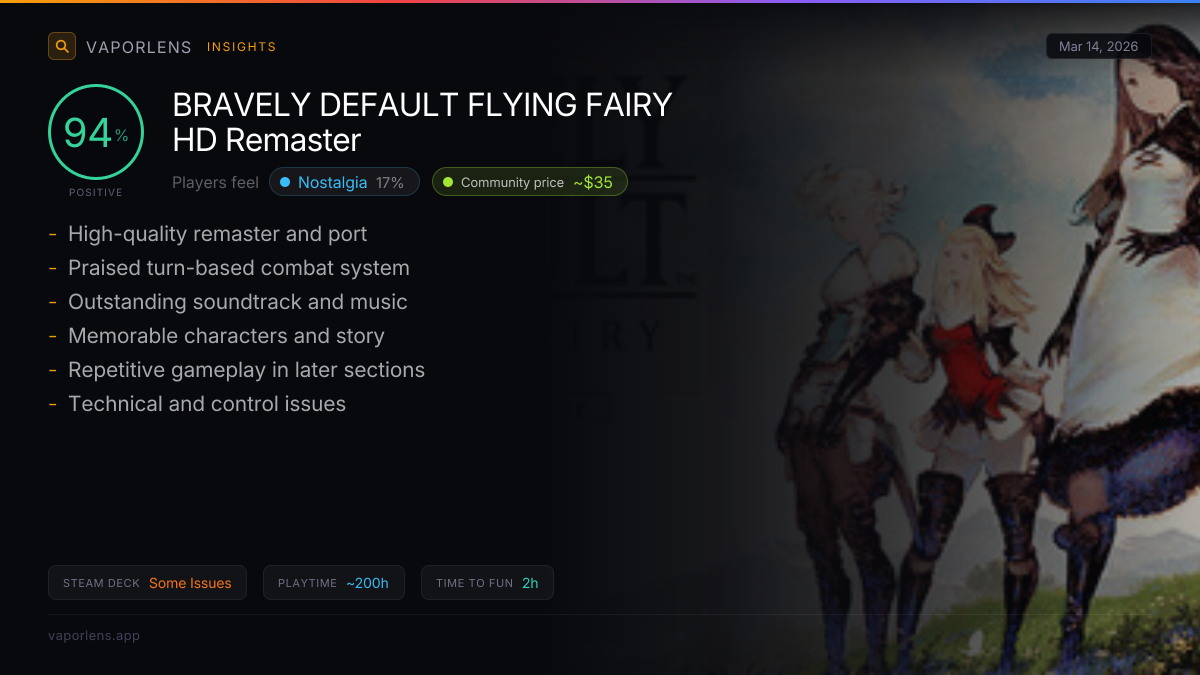This screenshot has width=1200, height=675.
Task: Click the 94% positive score circle
Action: coord(96,132)
